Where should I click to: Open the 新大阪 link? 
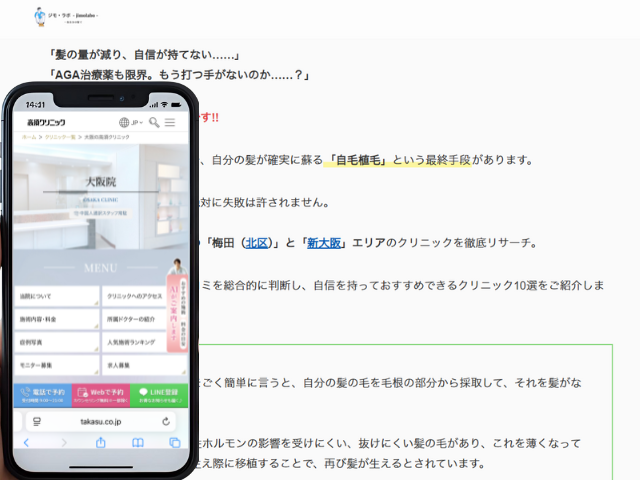(323, 242)
